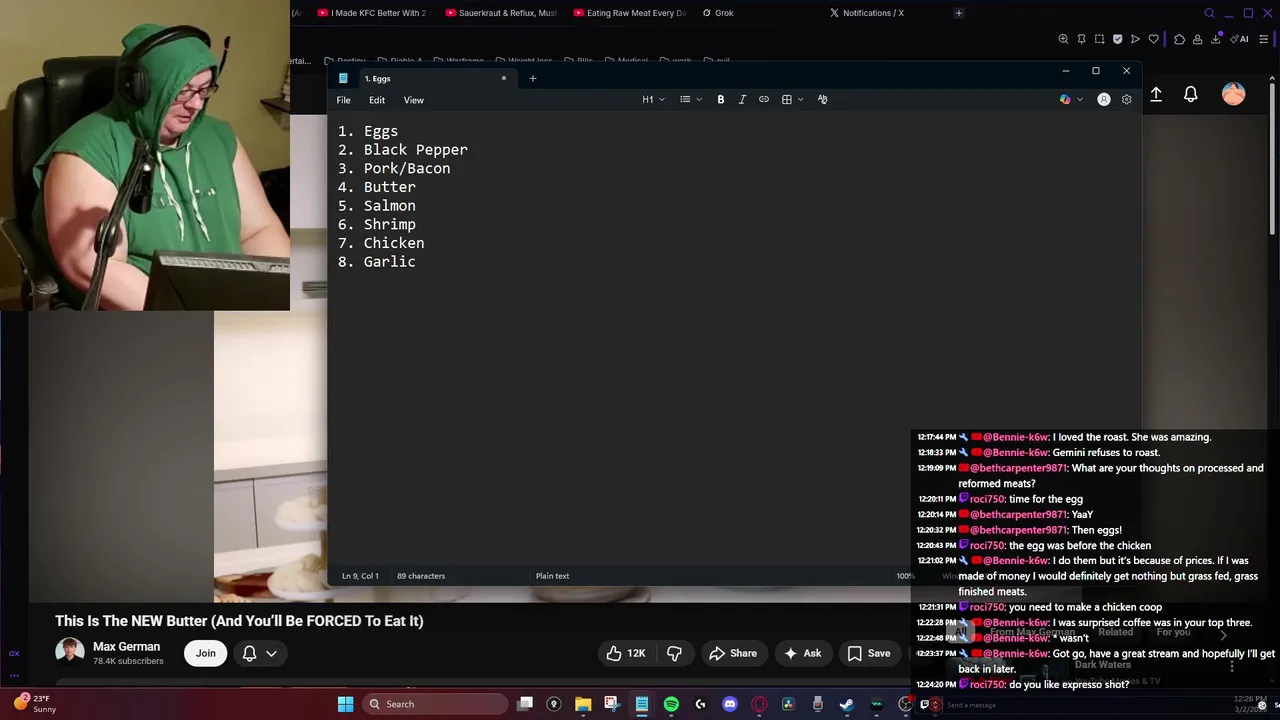Click the 'Plain text' status bar entry

click(x=552, y=576)
